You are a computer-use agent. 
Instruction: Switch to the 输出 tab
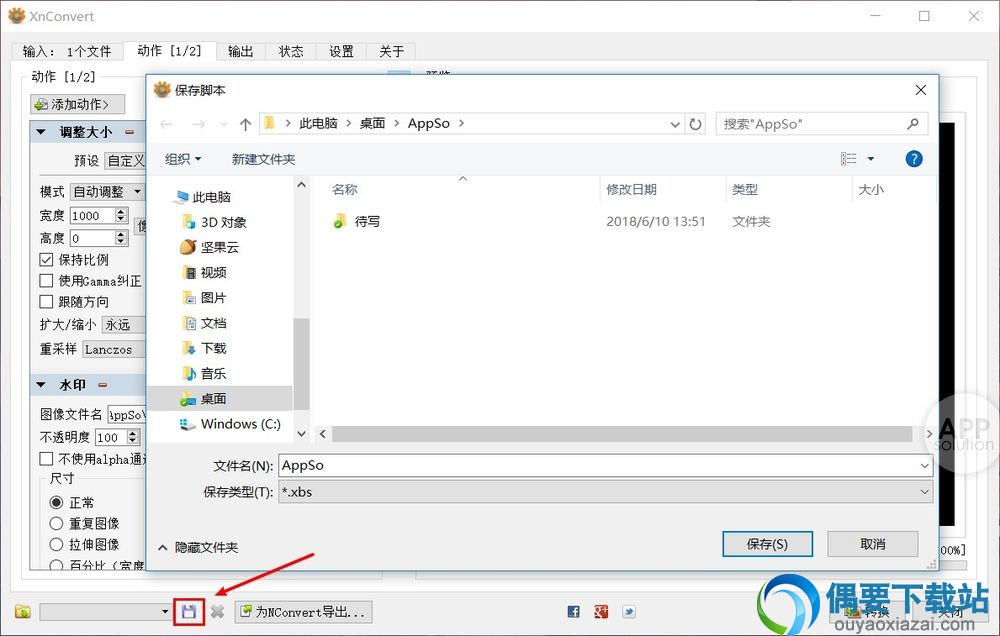pyautogui.click(x=240, y=51)
